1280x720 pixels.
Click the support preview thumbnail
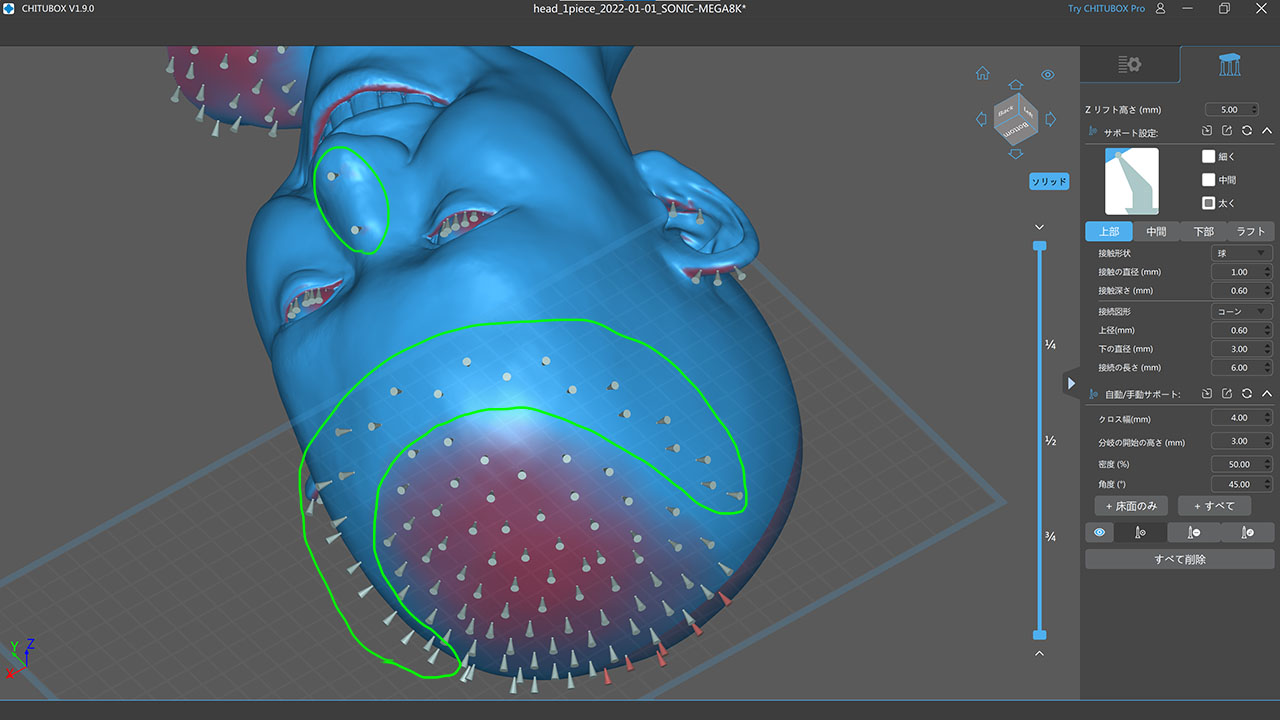pyautogui.click(x=1131, y=181)
